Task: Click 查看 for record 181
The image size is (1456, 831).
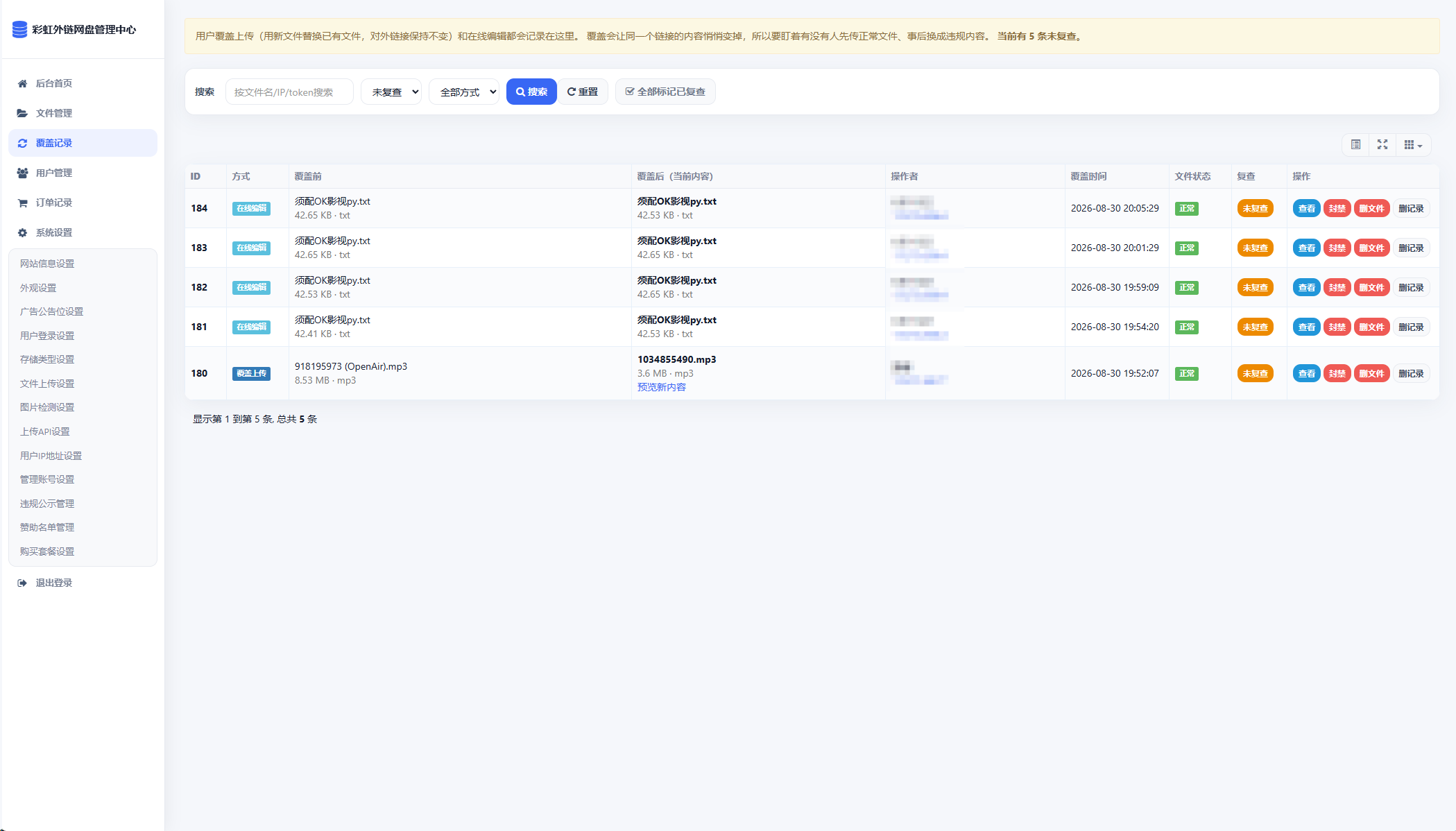Action: tap(1307, 327)
